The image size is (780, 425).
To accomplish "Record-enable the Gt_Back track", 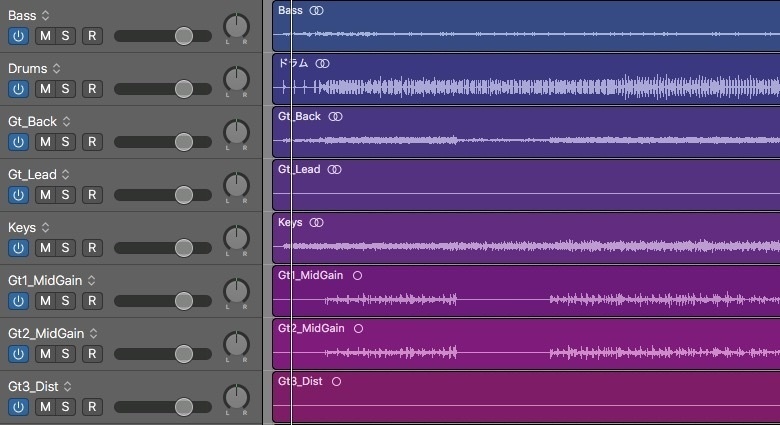I will (92, 142).
